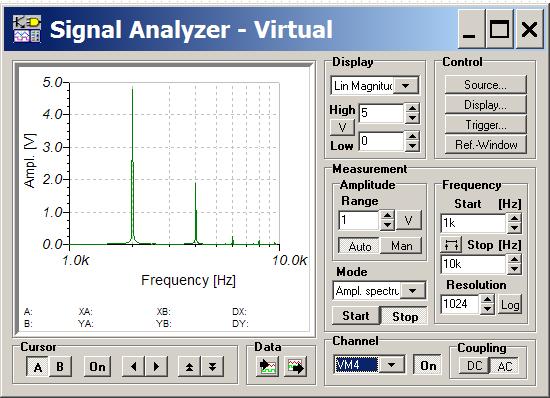Screen dimensions: 550x398
Task: Decrease the High value with down arrow
Action: (x=412, y=118)
